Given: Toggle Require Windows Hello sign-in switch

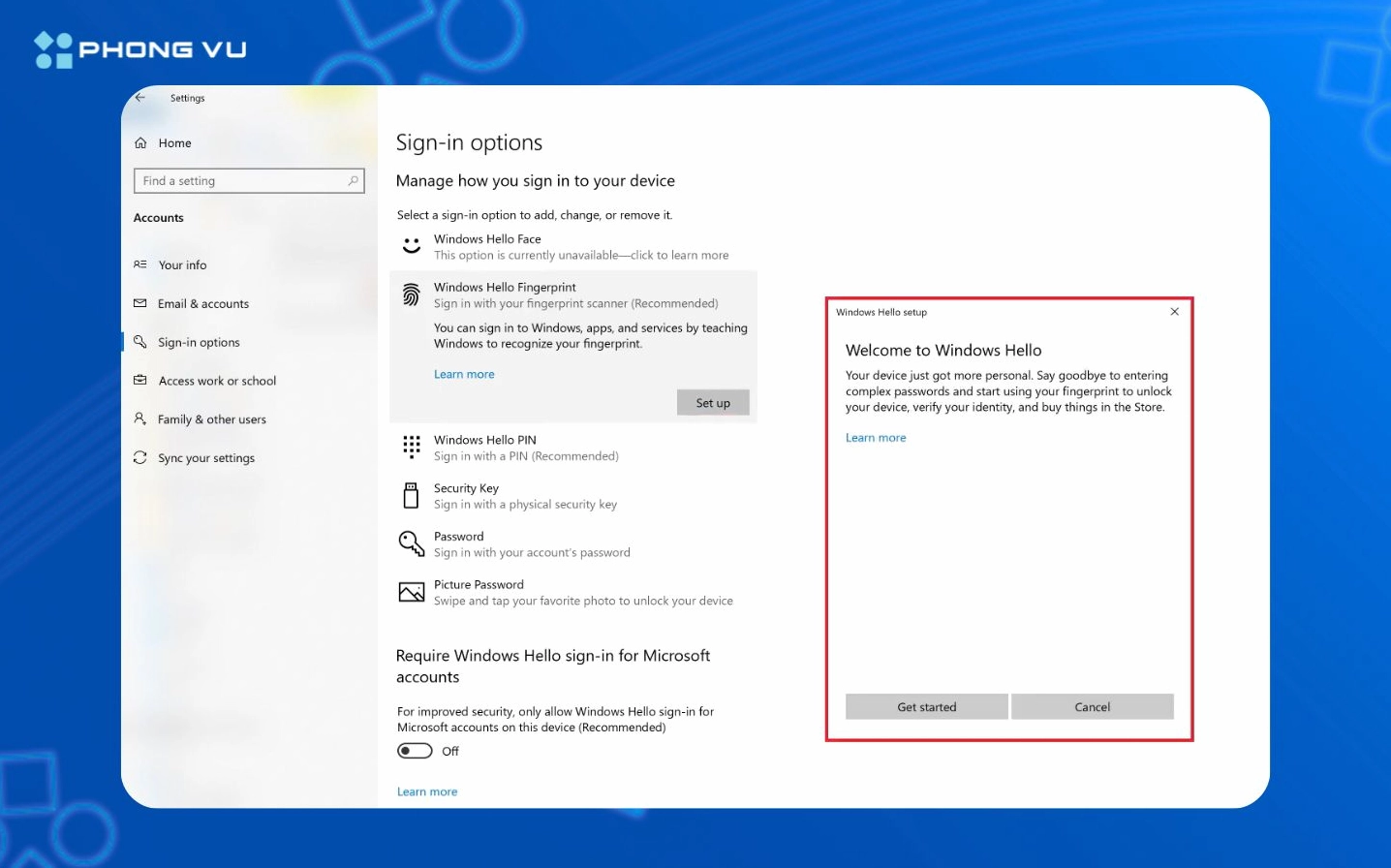Looking at the screenshot, I should (x=415, y=751).
